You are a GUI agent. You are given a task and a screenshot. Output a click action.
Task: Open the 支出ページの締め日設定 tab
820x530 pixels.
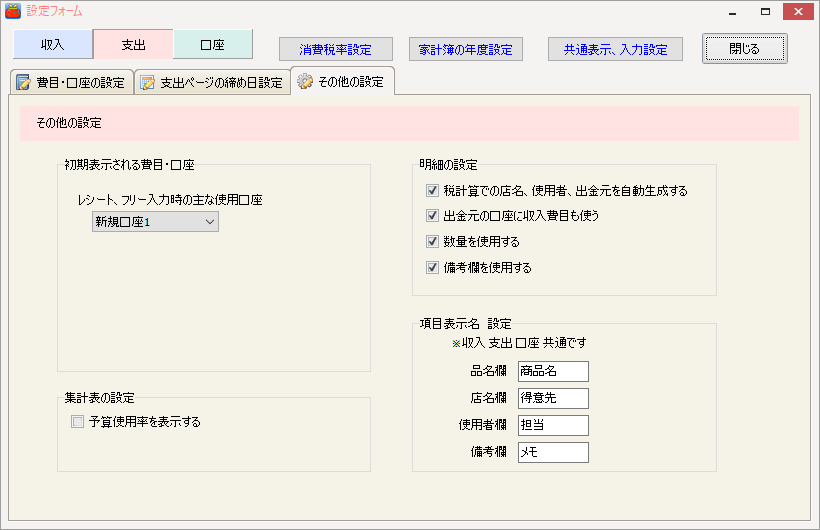click(212, 83)
